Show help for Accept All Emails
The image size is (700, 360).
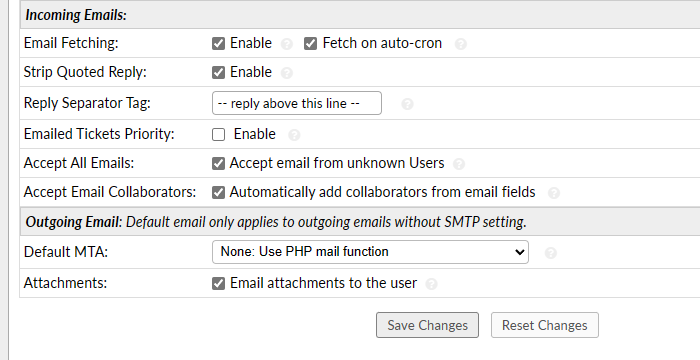point(459,164)
